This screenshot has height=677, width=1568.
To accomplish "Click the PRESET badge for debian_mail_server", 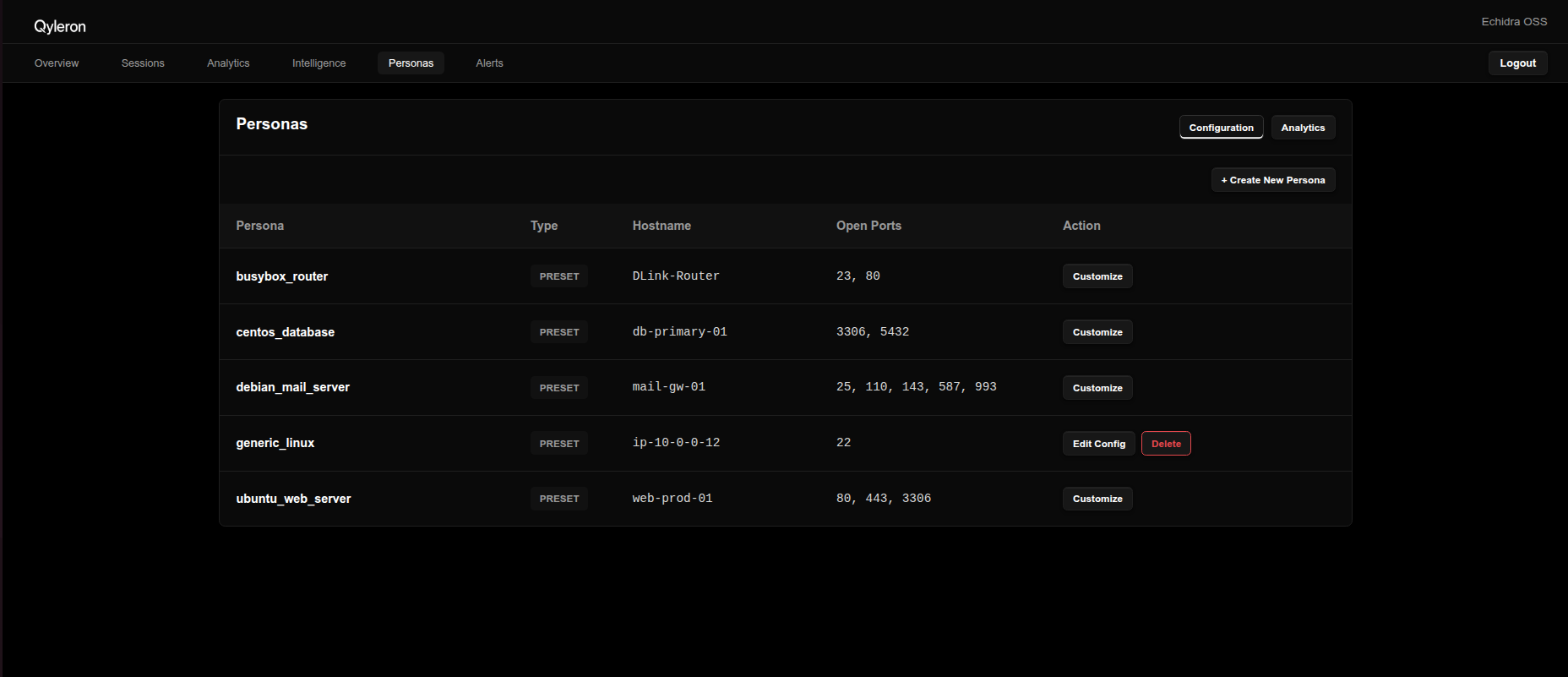I will [x=559, y=388].
